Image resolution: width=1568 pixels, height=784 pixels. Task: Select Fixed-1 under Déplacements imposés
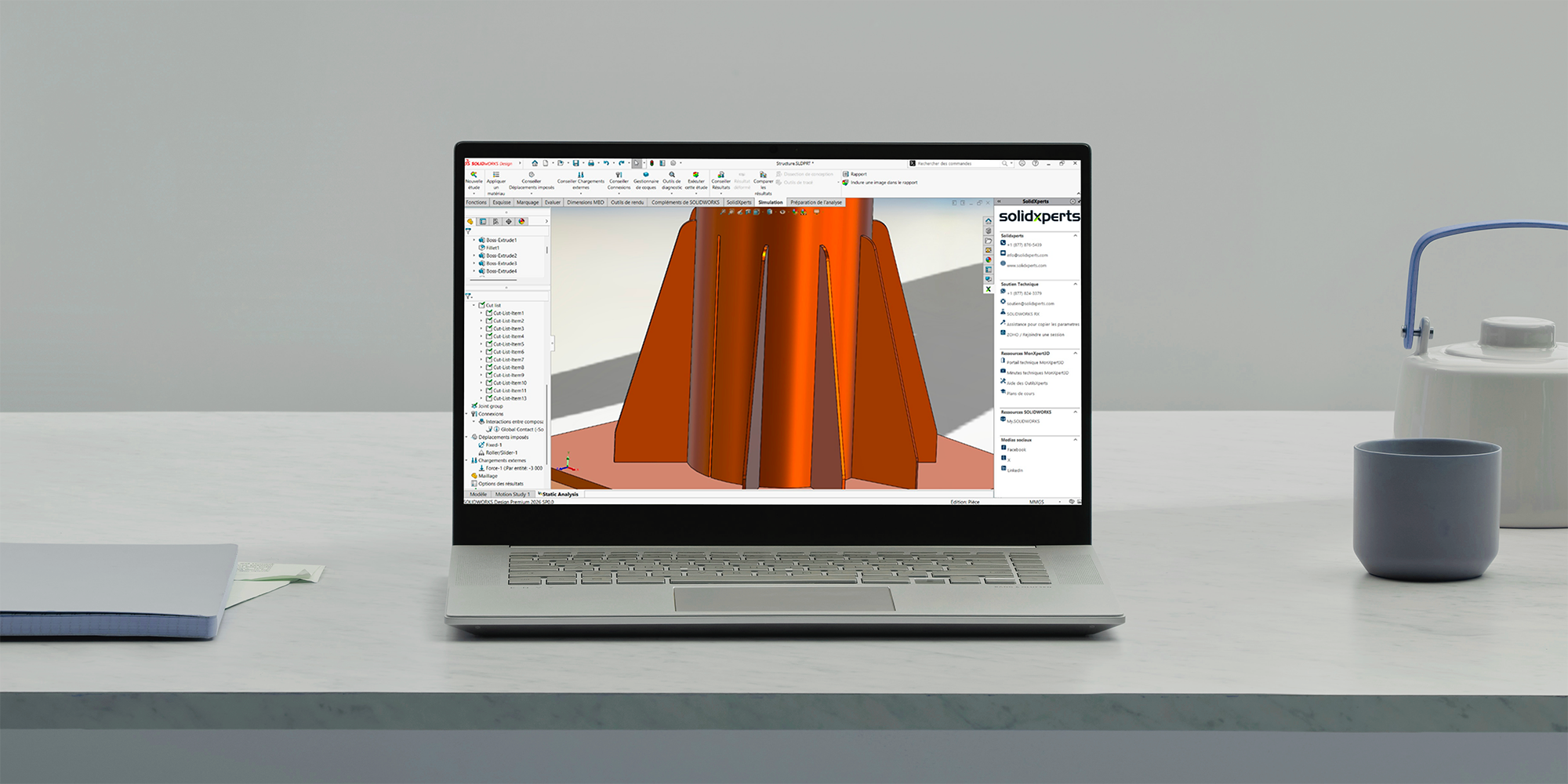coord(492,445)
